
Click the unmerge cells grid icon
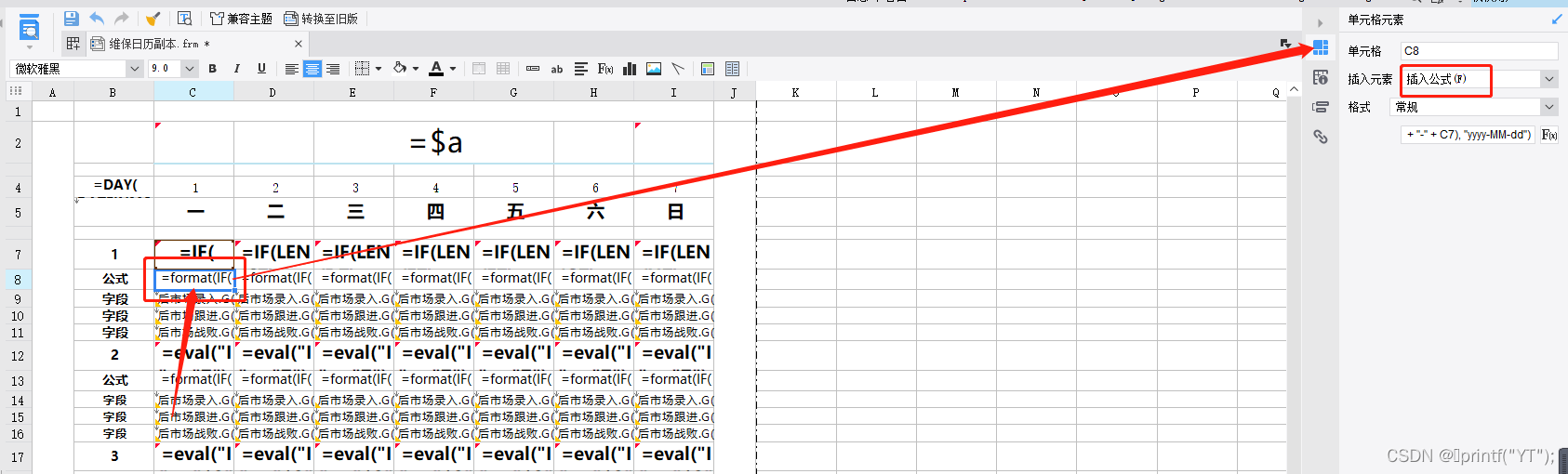(503, 69)
